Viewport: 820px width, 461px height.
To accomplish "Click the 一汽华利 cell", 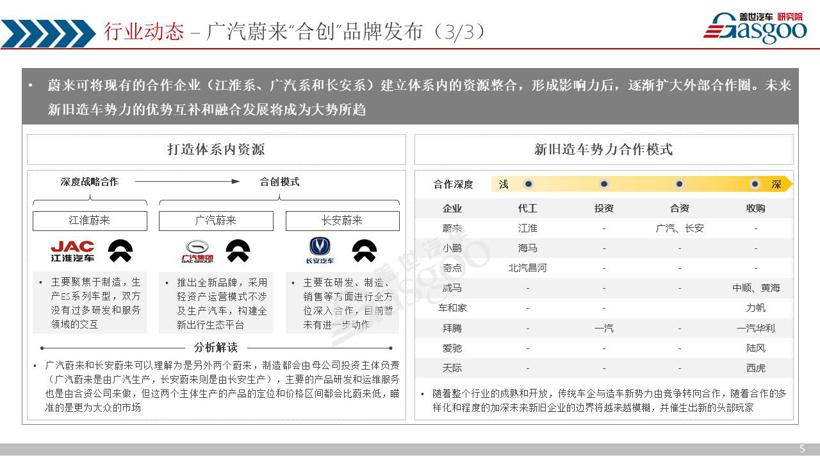I will [756, 328].
